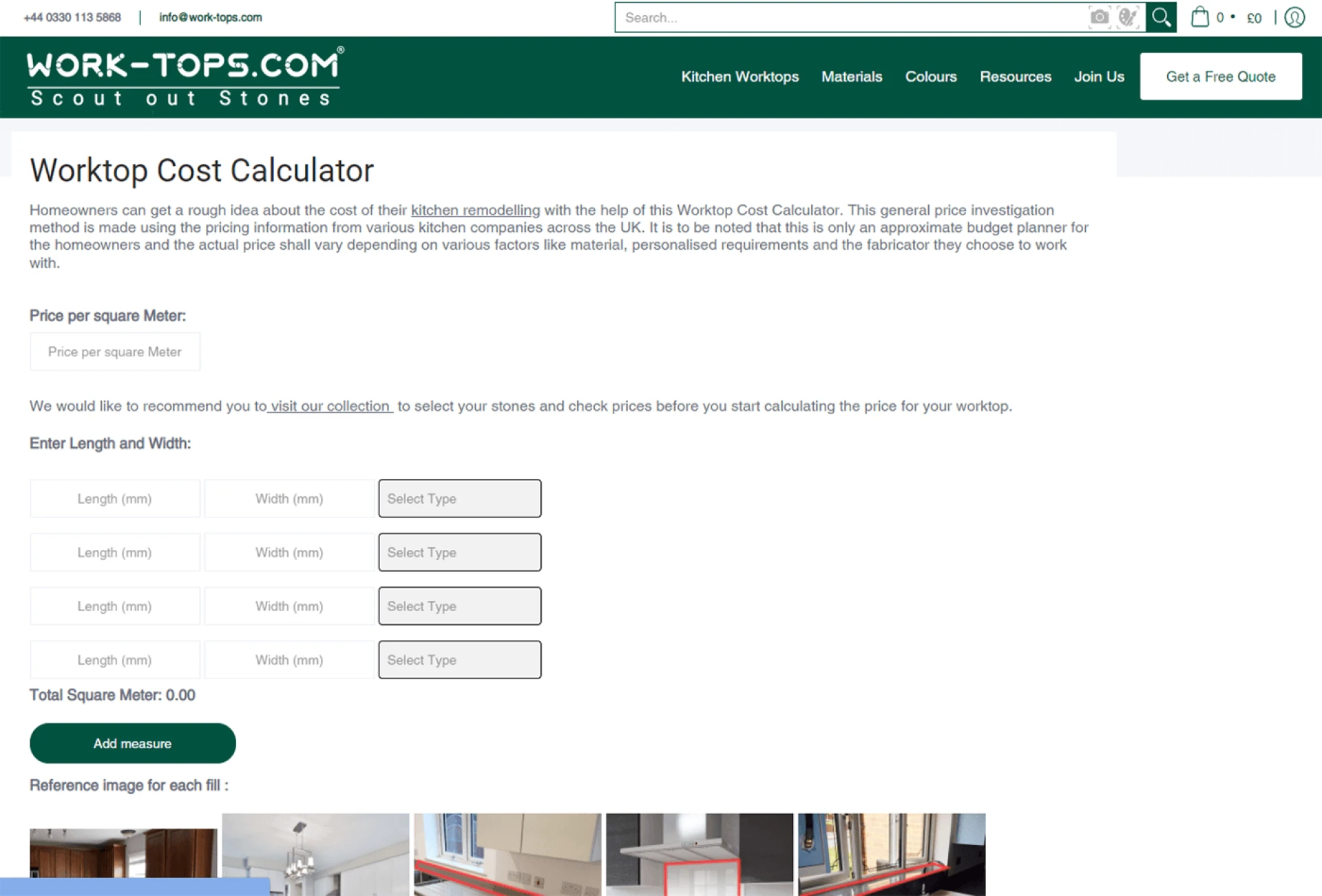Open the Materials menu
The image size is (1322, 896).
pyautogui.click(x=852, y=76)
